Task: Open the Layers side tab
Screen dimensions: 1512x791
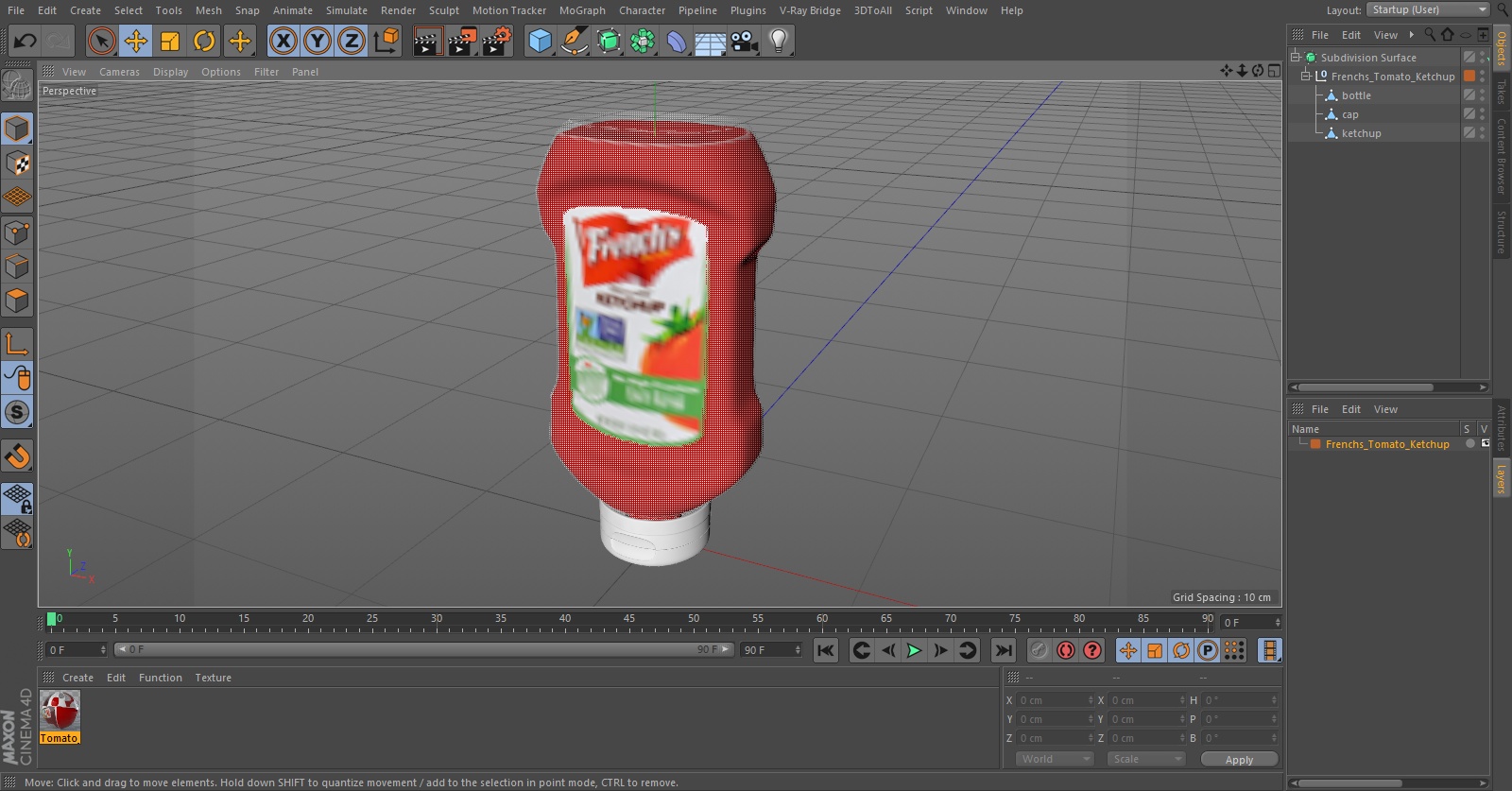Action: (x=1501, y=479)
